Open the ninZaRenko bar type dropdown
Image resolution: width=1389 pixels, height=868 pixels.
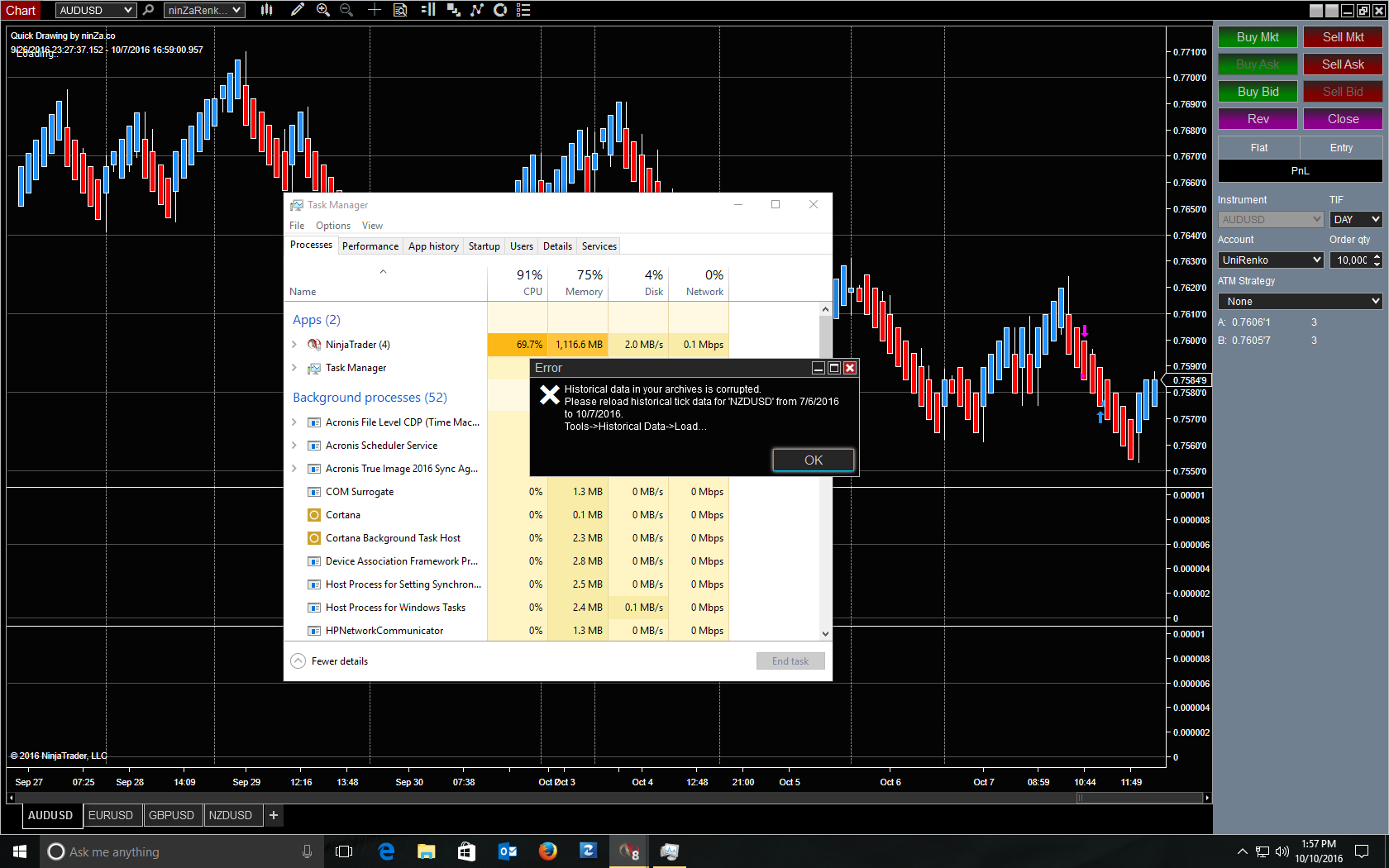pyautogui.click(x=204, y=10)
